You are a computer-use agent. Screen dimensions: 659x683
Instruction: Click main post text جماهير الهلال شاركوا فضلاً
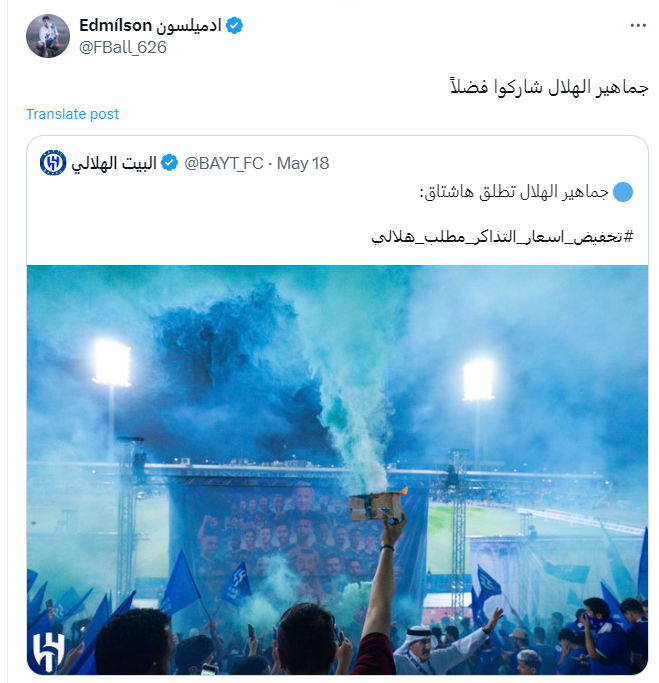tap(549, 86)
